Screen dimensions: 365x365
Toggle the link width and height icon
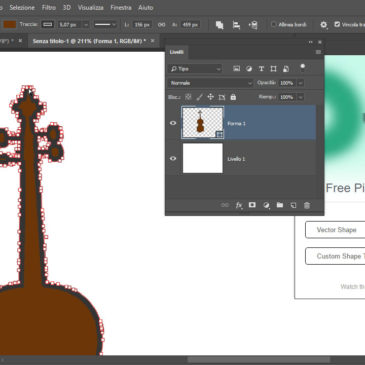161,25
